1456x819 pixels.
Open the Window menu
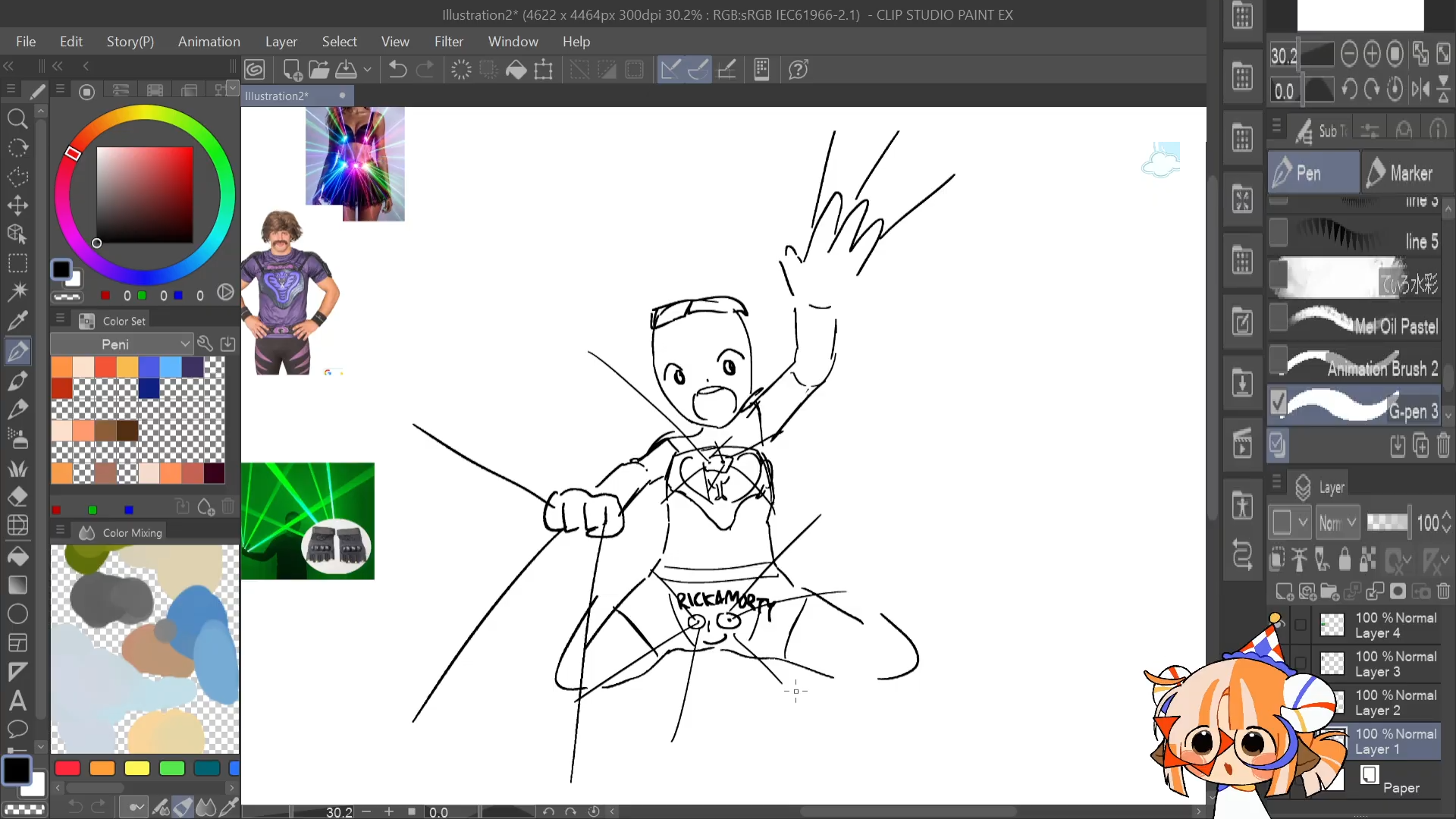(513, 42)
